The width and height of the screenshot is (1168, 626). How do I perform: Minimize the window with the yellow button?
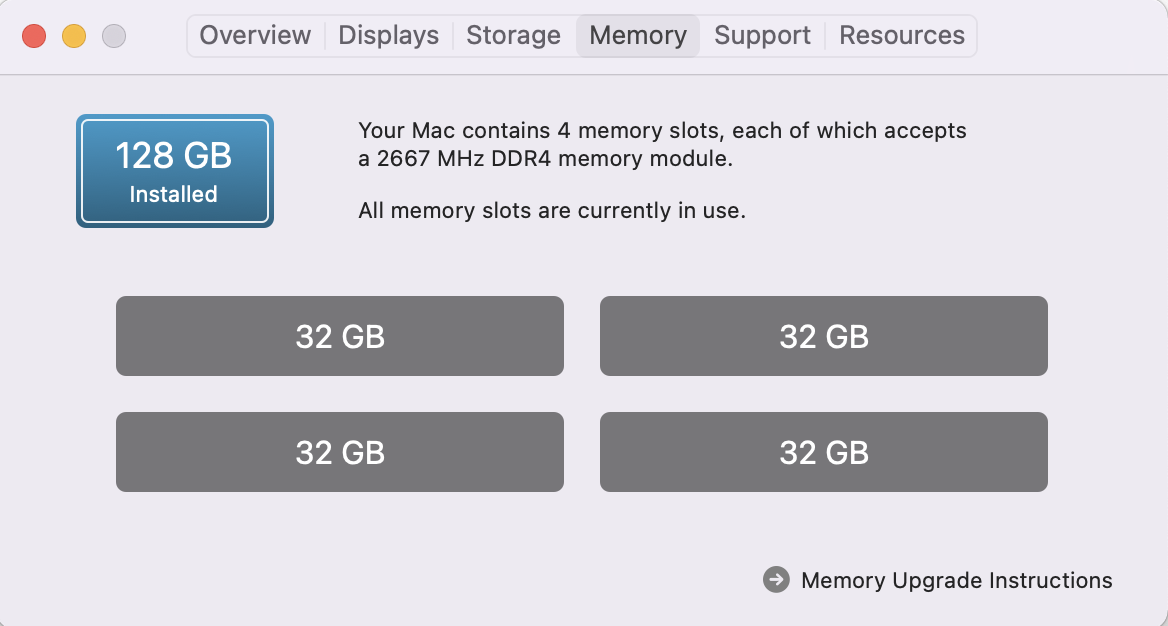click(x=74, y=37)
